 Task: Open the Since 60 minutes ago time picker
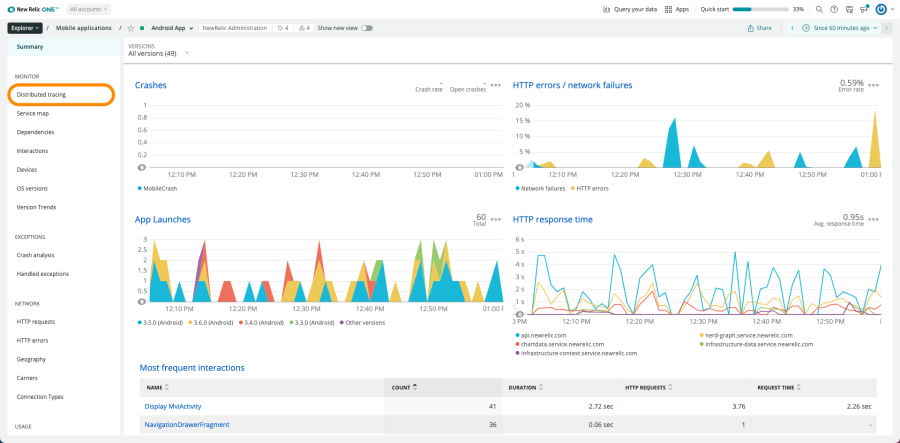840,28
